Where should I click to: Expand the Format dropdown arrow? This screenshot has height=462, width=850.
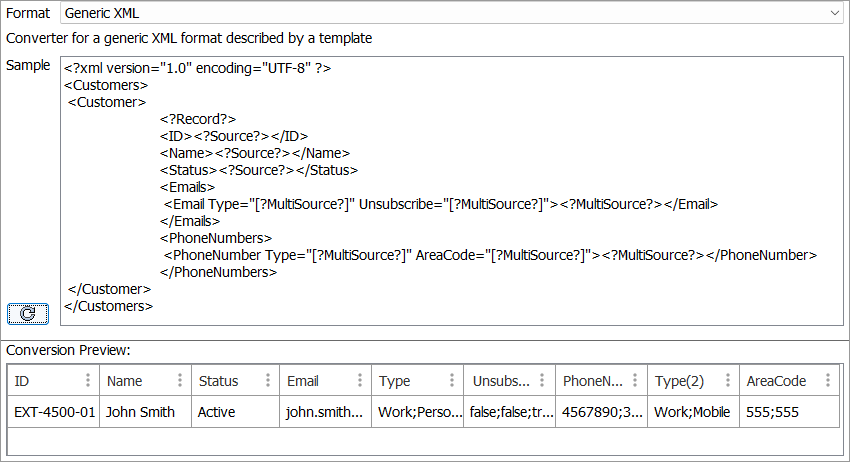click(x=835, y=14)
